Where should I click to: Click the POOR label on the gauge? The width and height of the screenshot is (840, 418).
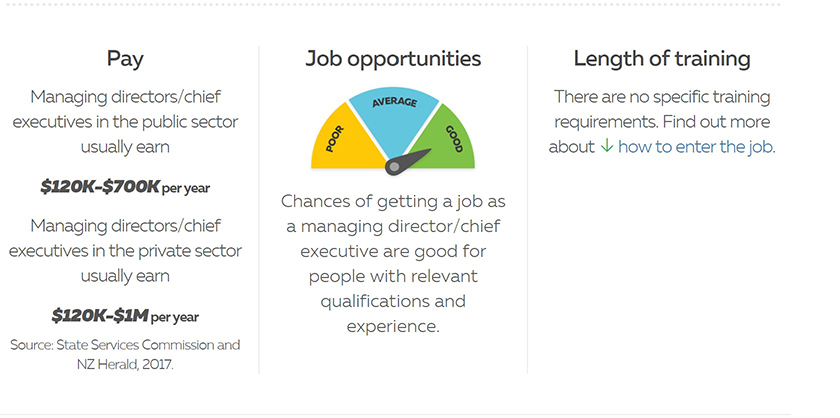pos(335,139)
